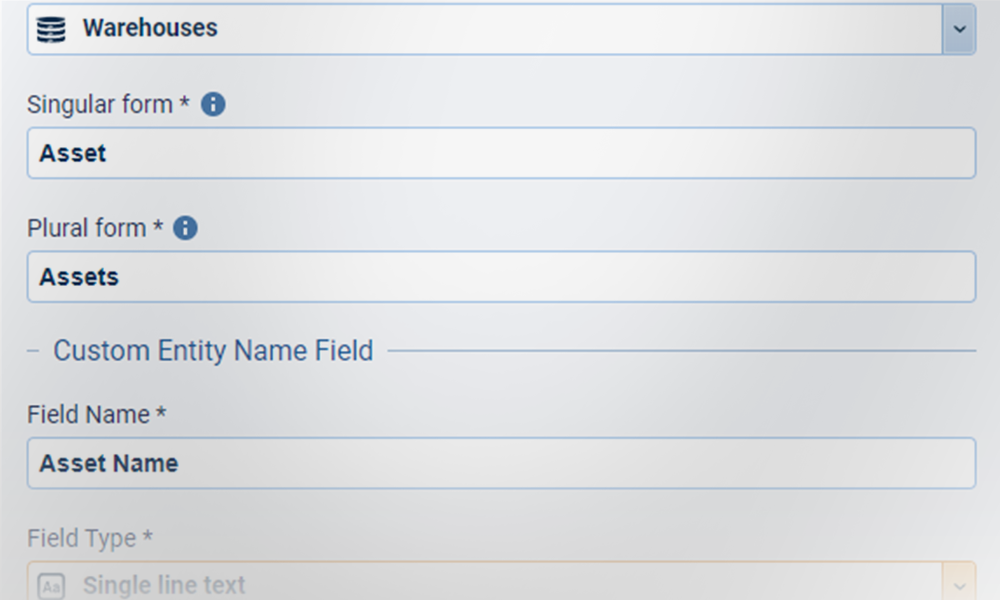
Task: Collapse the Custom Entity Name Field section
Action: pos(34,351)
